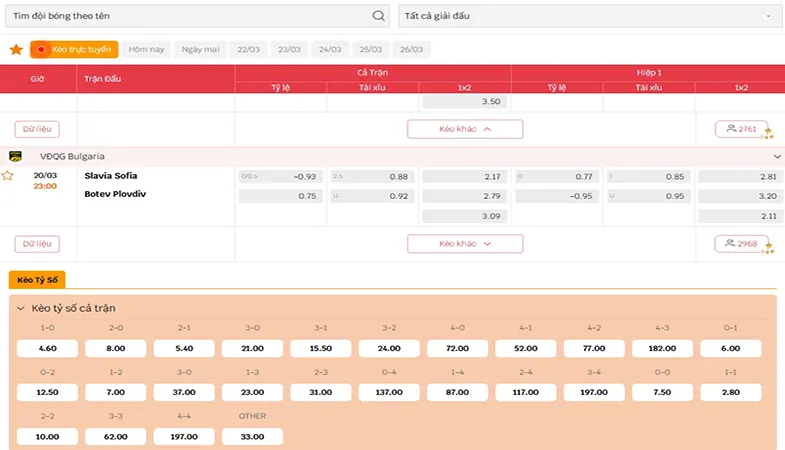Pick the 2-1 score odds 5.40

(184, 348)
